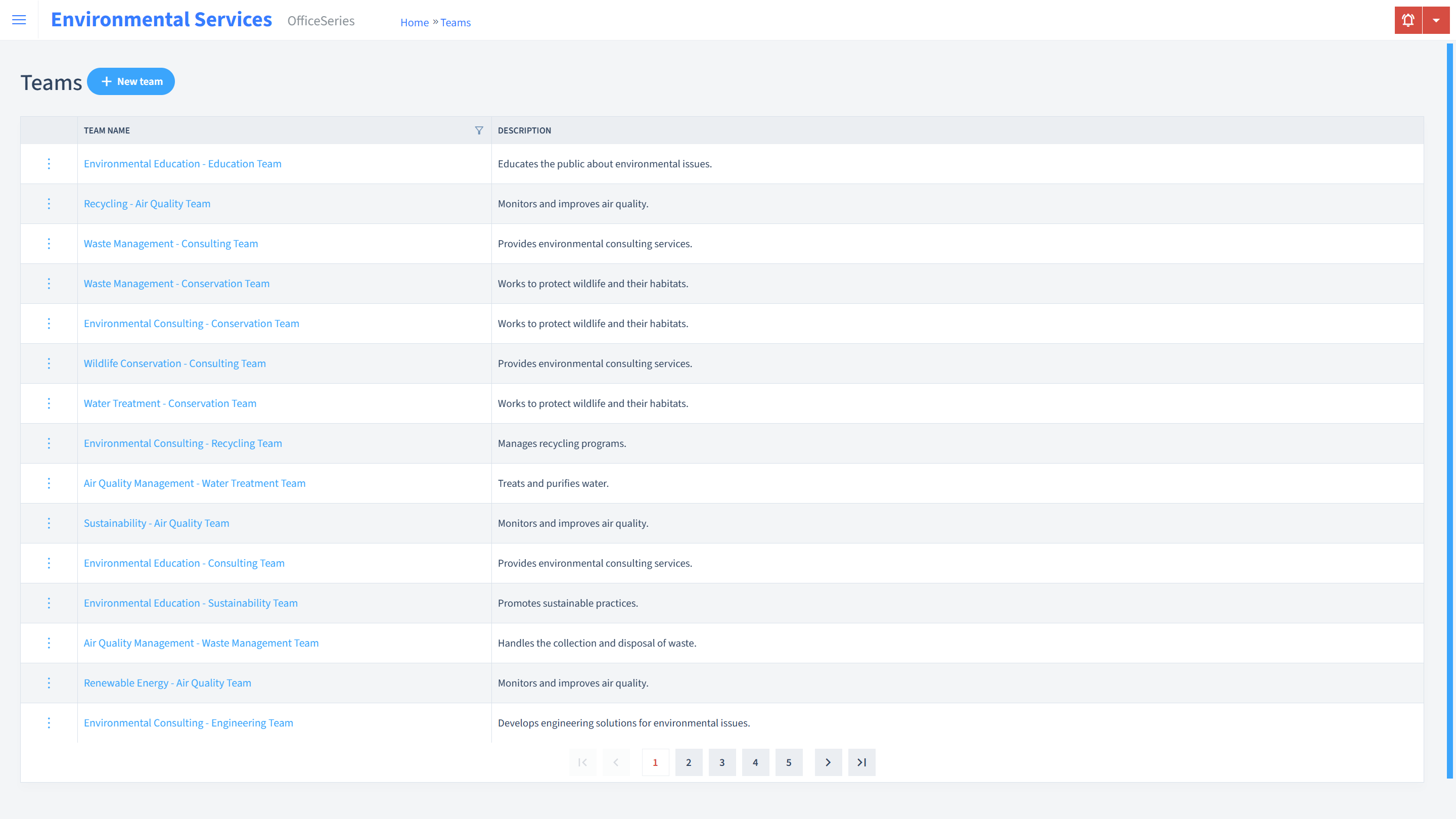Viewport: 1456px width, 819px height.
Task: Click the blue vertical page scrollbar
Action: (1450, 411)
